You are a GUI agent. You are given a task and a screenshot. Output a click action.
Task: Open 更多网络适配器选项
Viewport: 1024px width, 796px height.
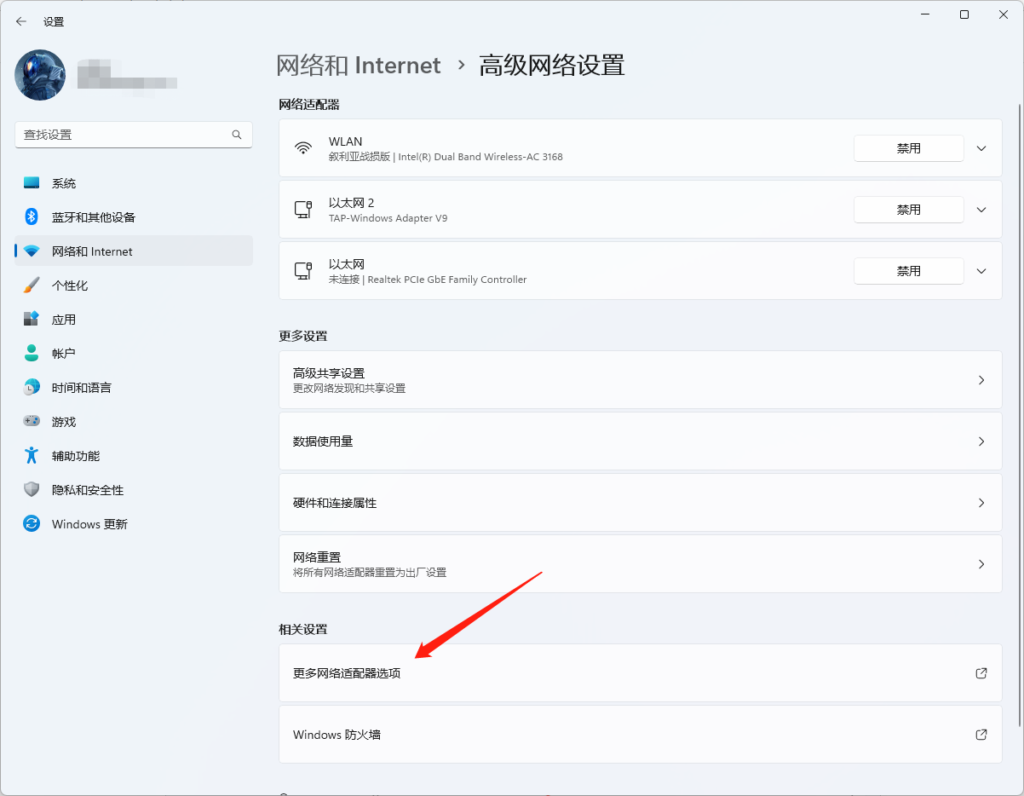click(x=640, y=673)
